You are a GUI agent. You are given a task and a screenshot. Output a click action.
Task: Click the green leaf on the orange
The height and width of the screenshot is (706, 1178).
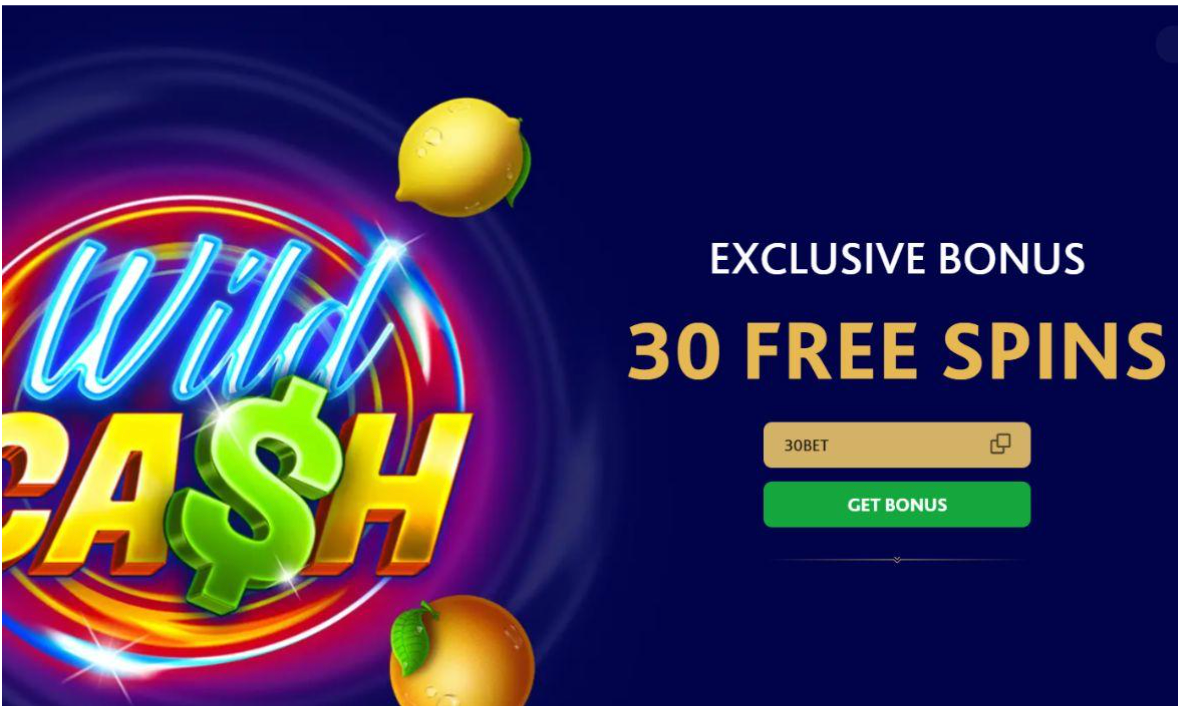(x=412, y=638)
